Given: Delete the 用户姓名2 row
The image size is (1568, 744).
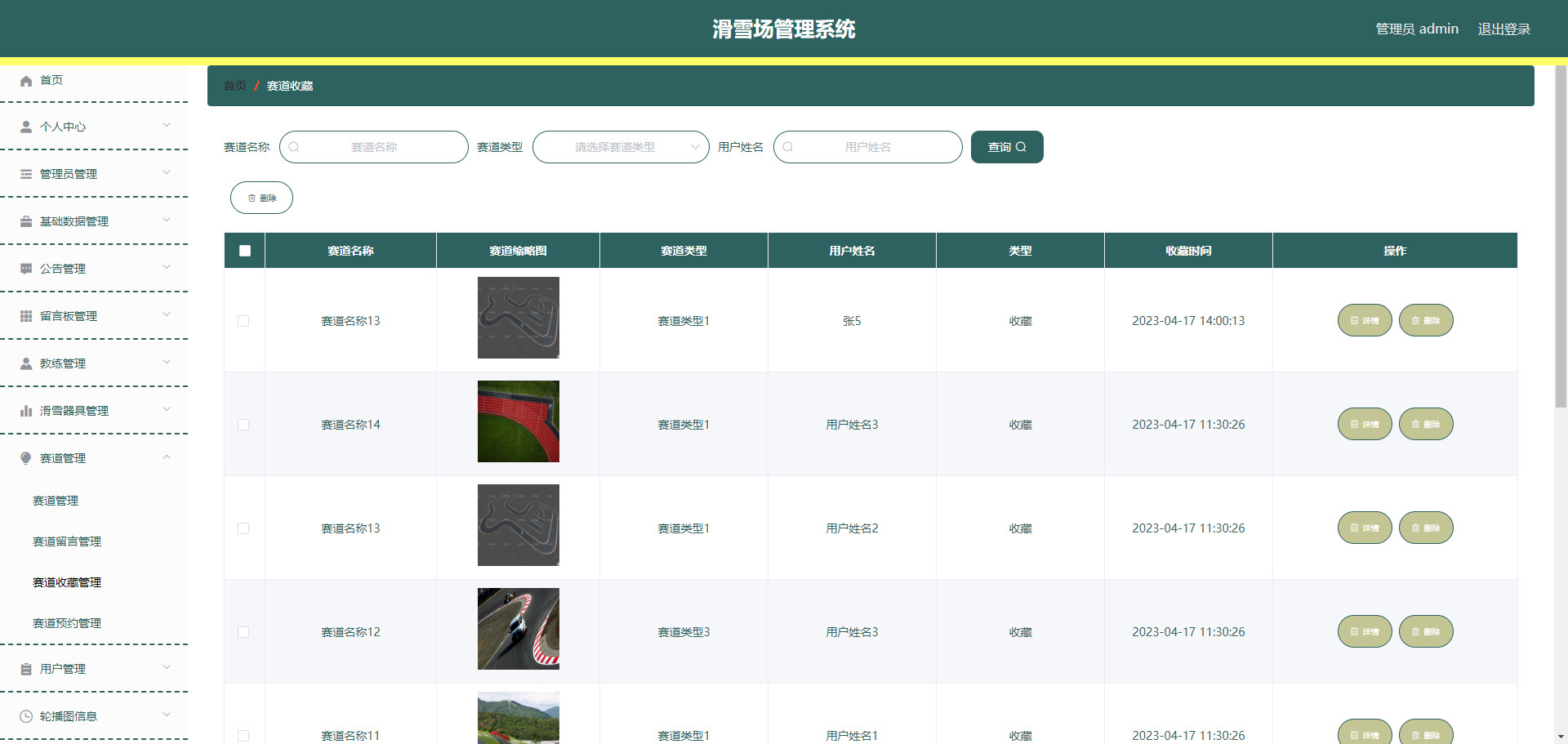Looking at the screenshot, I should (1426, 528).
